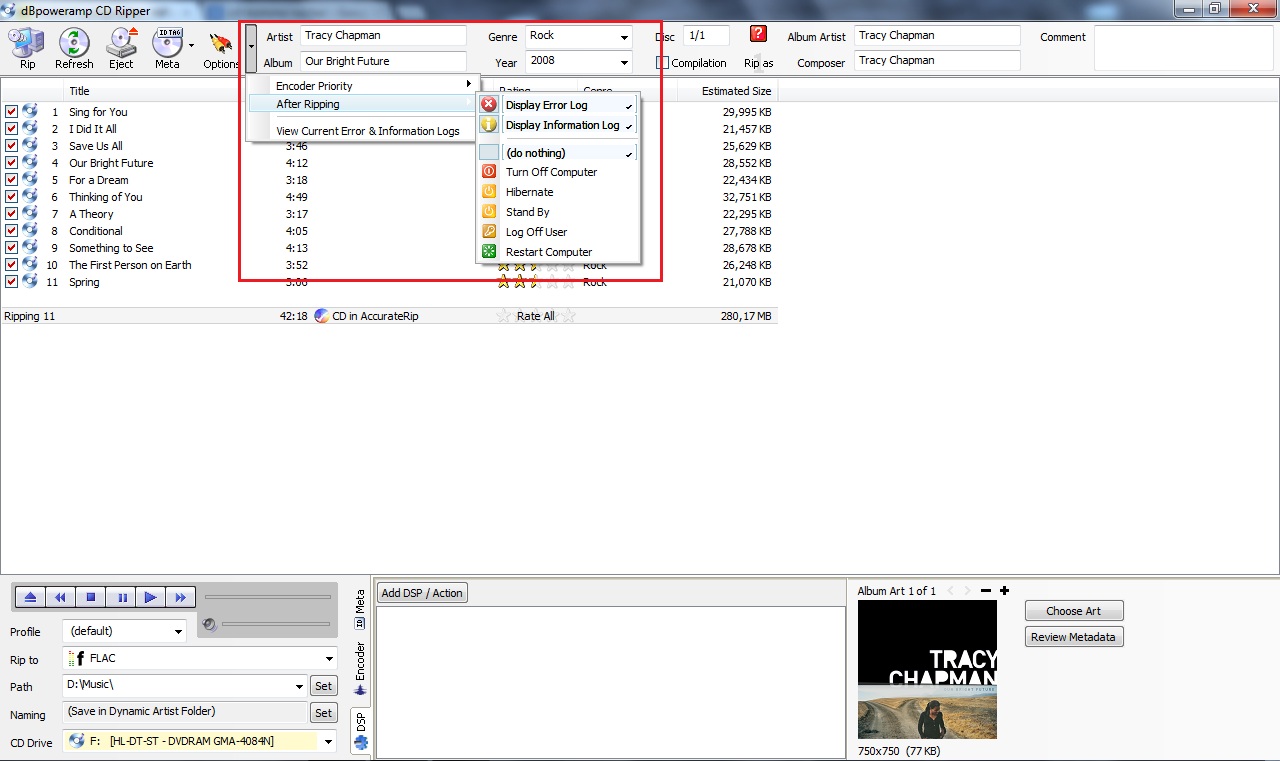Uncheck track 11 Spring checkbox
Image resolution: width=1280 pixels, height=761 pixels.
(11, 282)
